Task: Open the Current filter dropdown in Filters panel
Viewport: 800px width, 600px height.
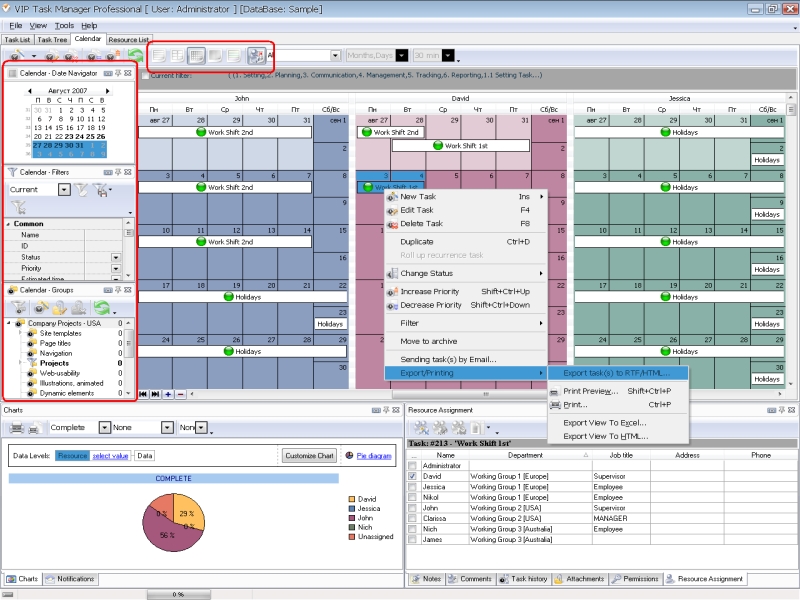Action: click(x=64, y=190)
